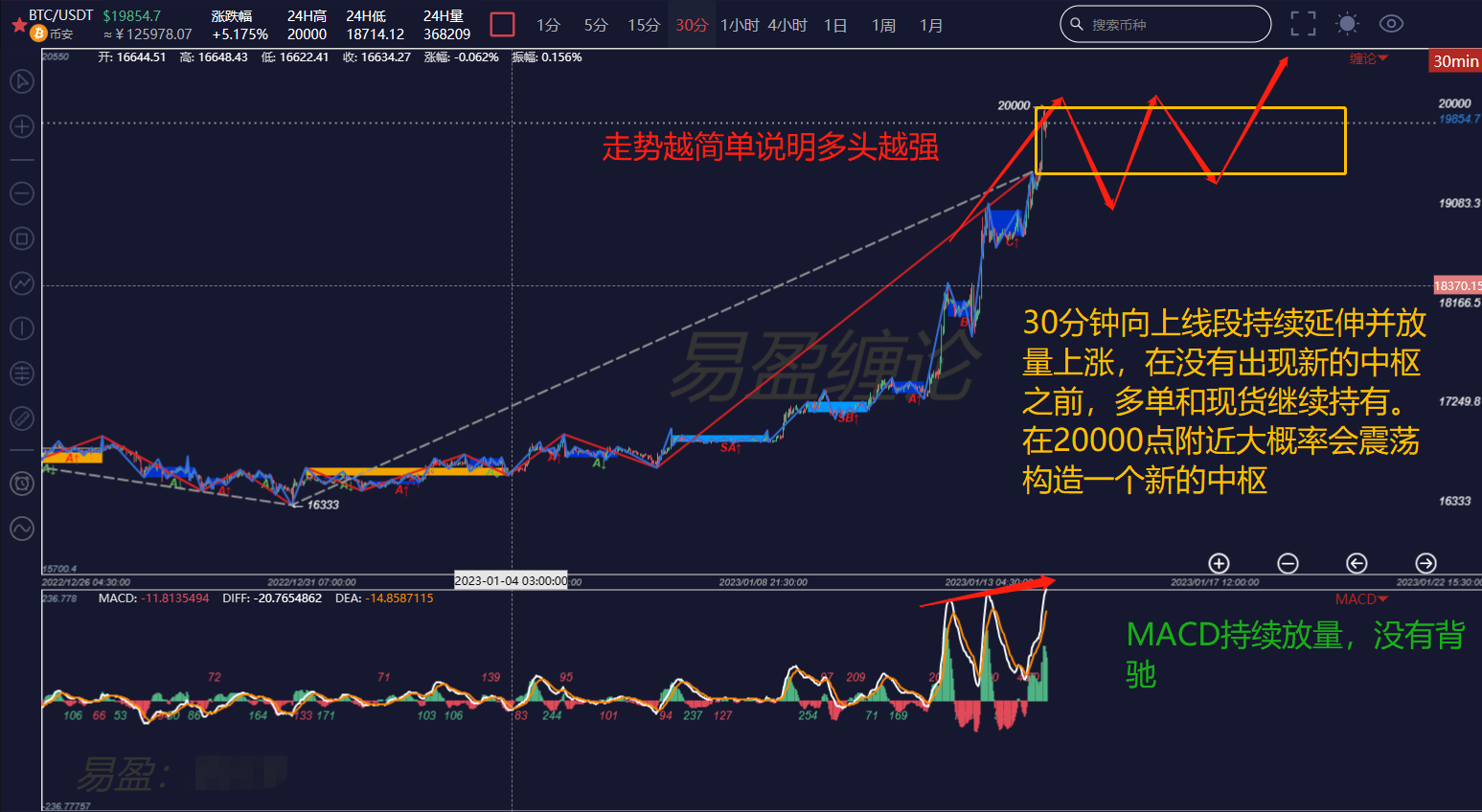Image resolution: width=1482 pixels, height=812 pixels.
Task: Click the 19854.7 current price axis label
Action: click(x=1459, y=120)
